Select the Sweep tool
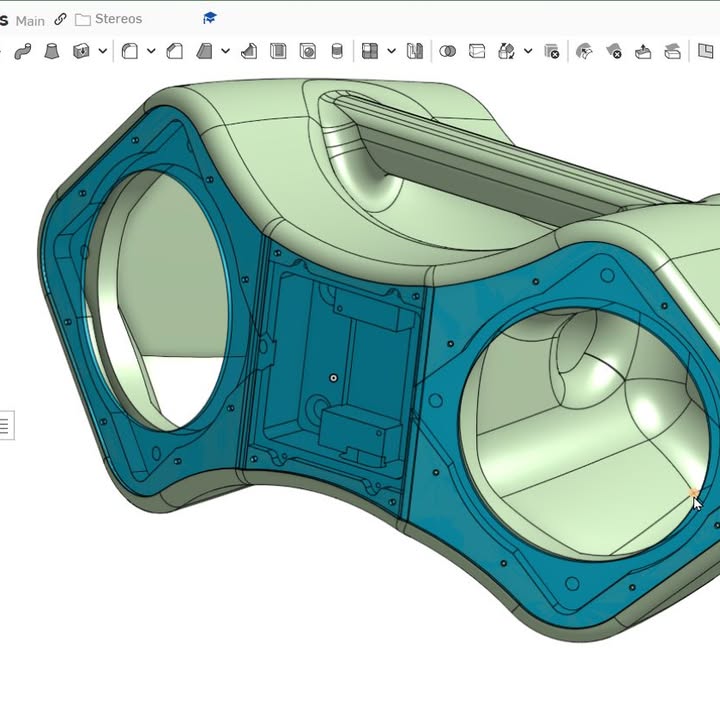This screenshot has height=720, width=720. (x=23, y=51)
